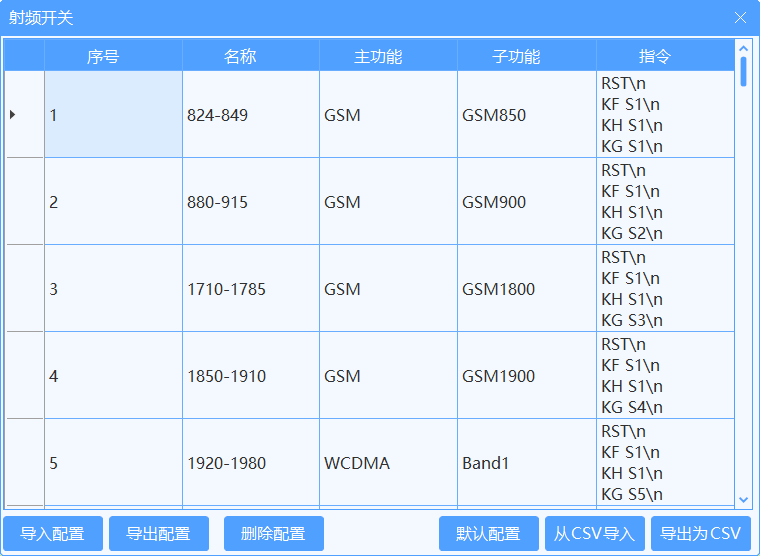Click the 导出为CSV button
Screen dimensions: 760x556
(701, 533)
